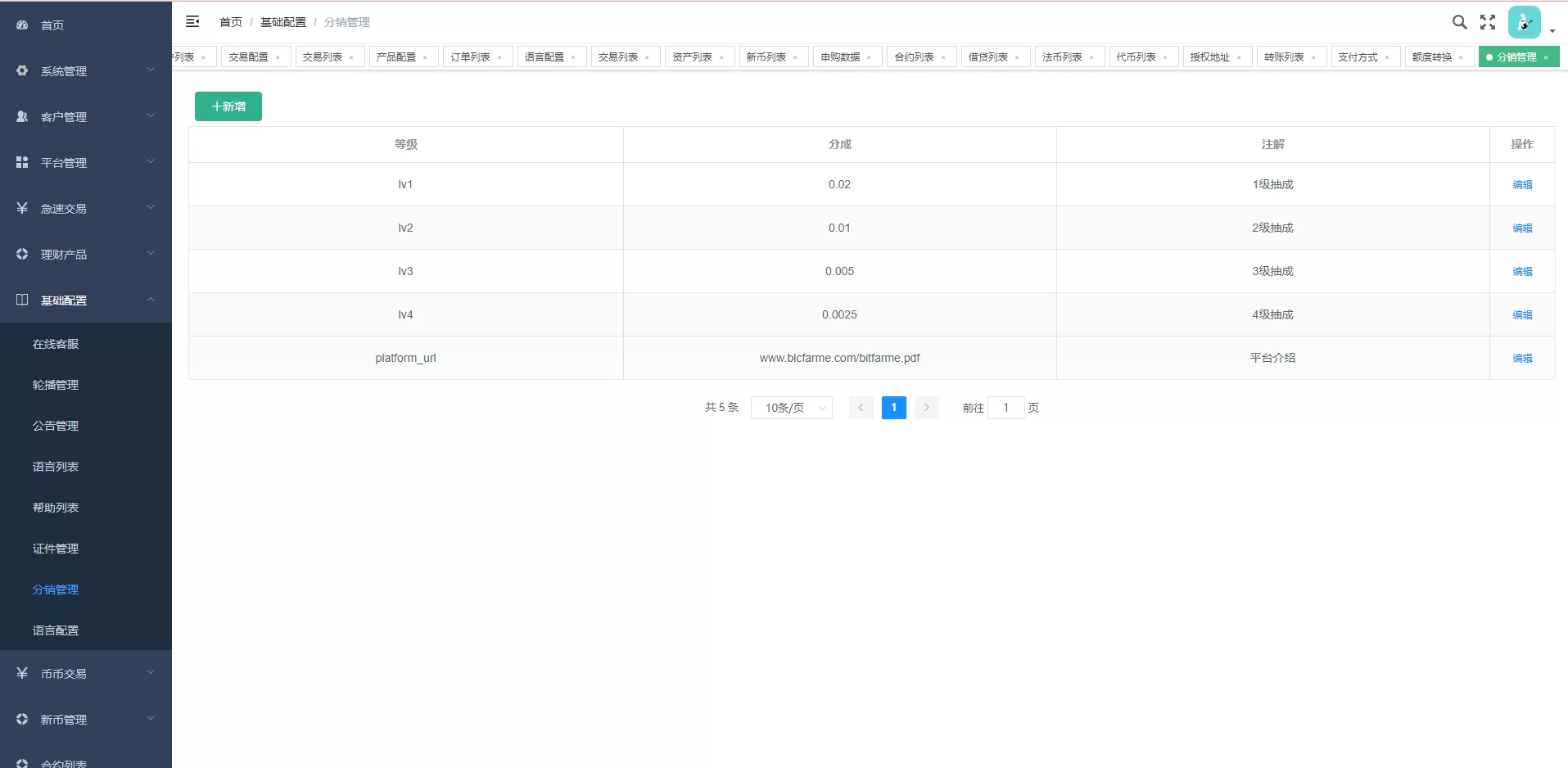
Task: Edit the lv1 row via 编辑
Action: (x=1522, y=185)
